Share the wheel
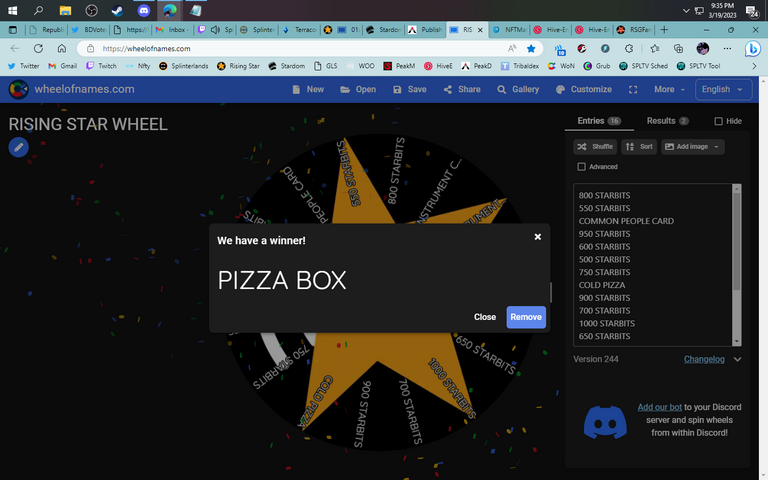The image size is (768, 480). tap(462, 89)
